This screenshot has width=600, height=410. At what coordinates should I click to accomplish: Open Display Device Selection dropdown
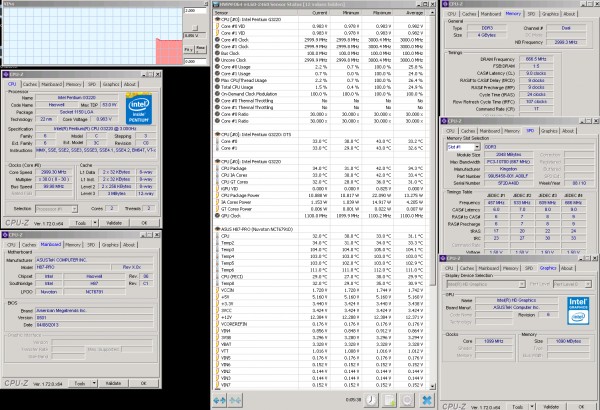point(522,284)
